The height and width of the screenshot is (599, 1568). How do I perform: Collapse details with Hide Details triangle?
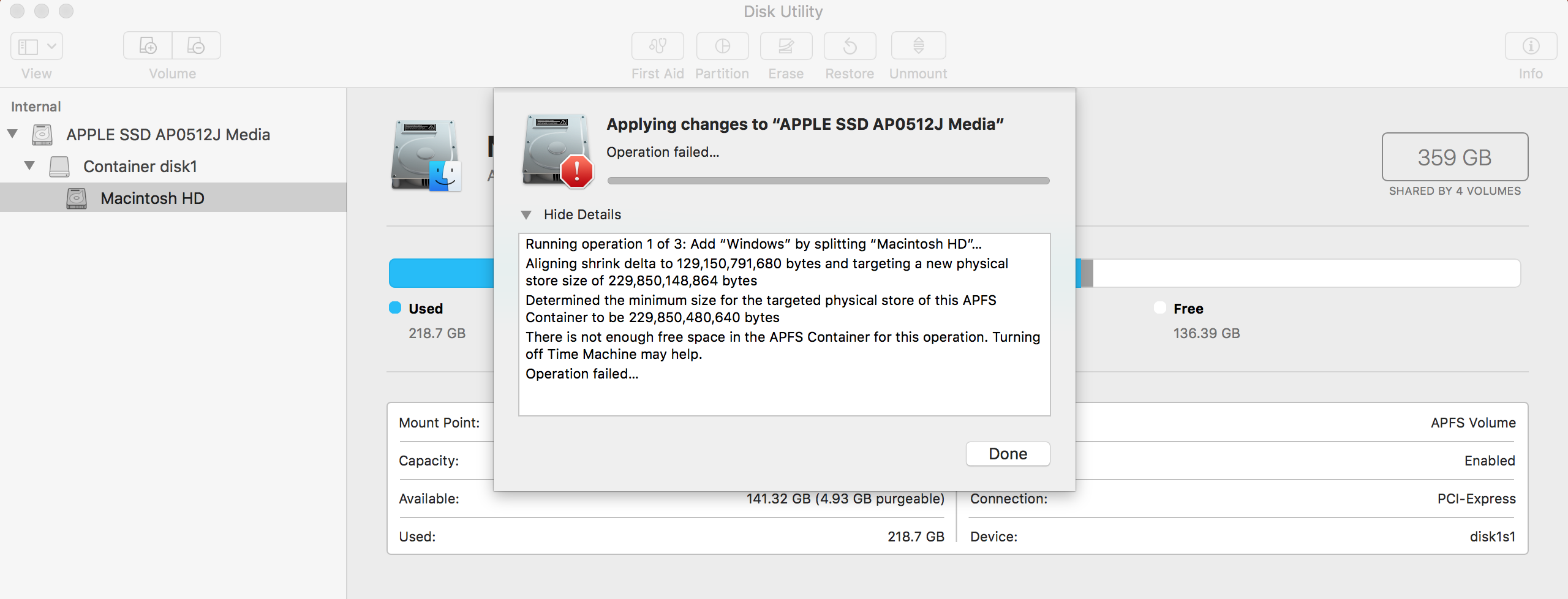coord(526,215)
